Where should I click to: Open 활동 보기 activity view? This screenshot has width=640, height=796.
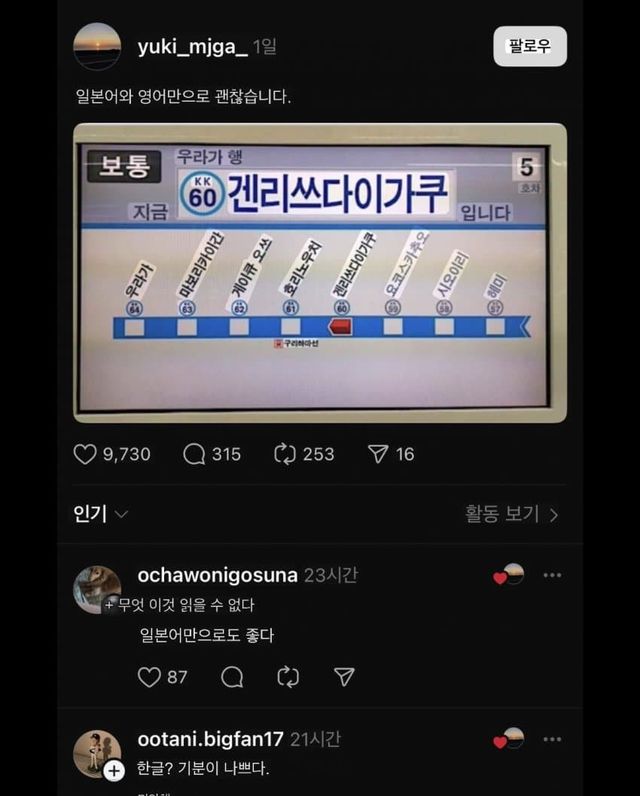click(512, 514)
